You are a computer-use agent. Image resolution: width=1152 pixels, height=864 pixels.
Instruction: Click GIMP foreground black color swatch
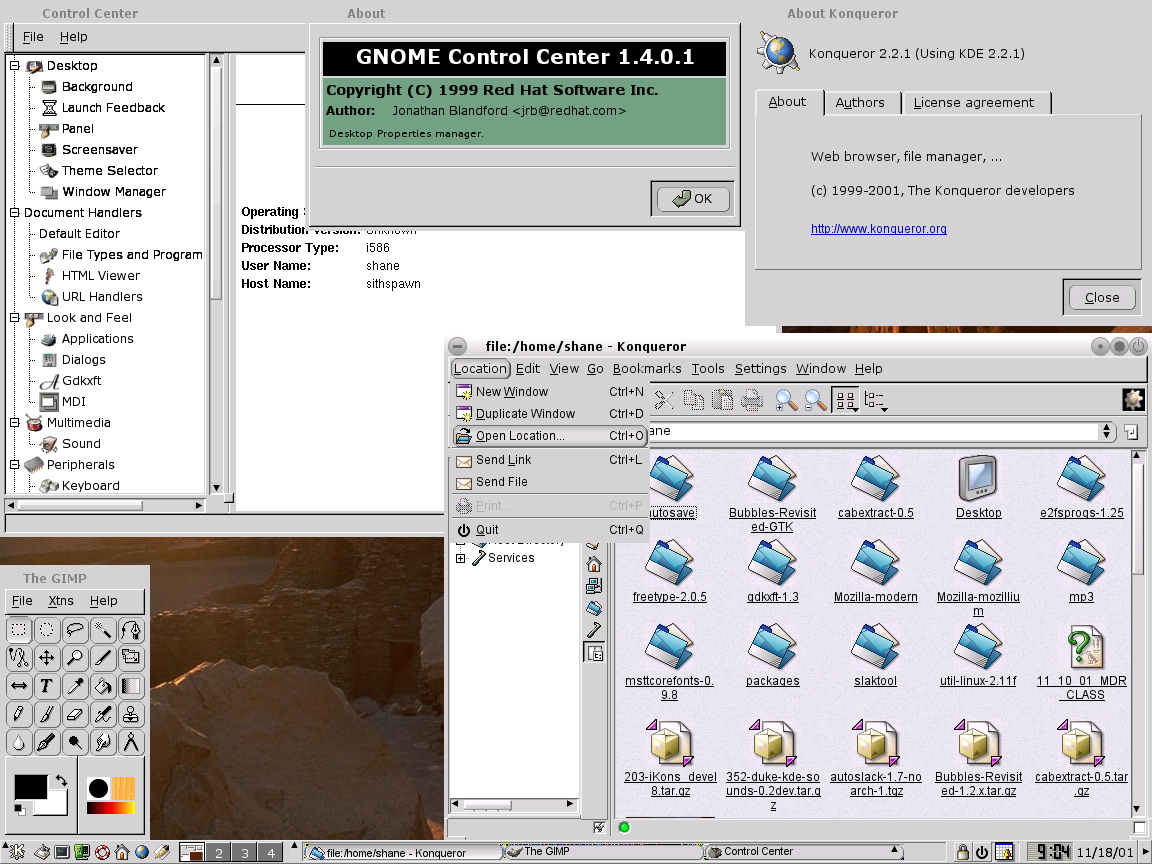[29, 785]
